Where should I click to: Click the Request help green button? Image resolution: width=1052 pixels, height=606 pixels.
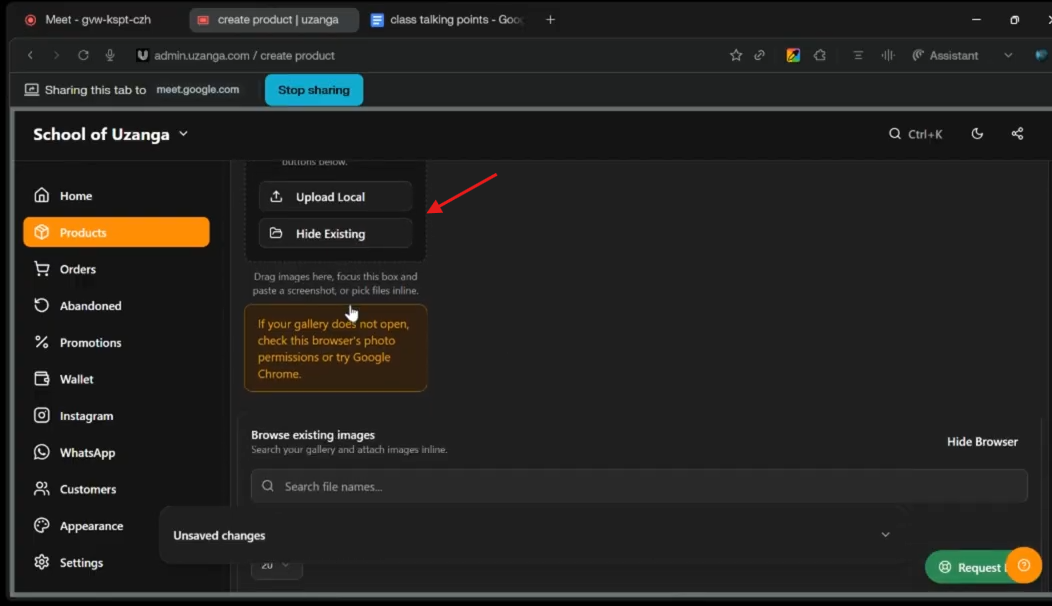967,567
